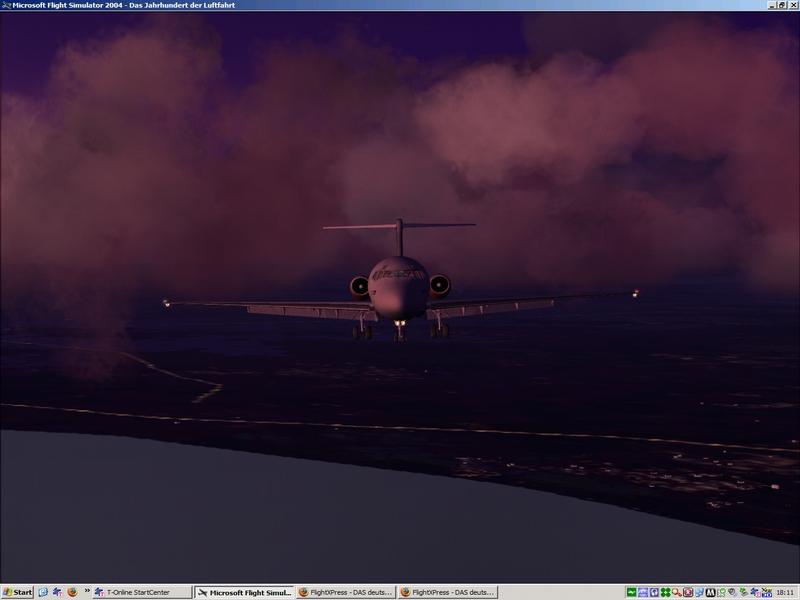The height and width of the screenshot is (600, 800).
Task: Select Microsoft Flight Simulator taskbar button
Action: tap(244, 592)
